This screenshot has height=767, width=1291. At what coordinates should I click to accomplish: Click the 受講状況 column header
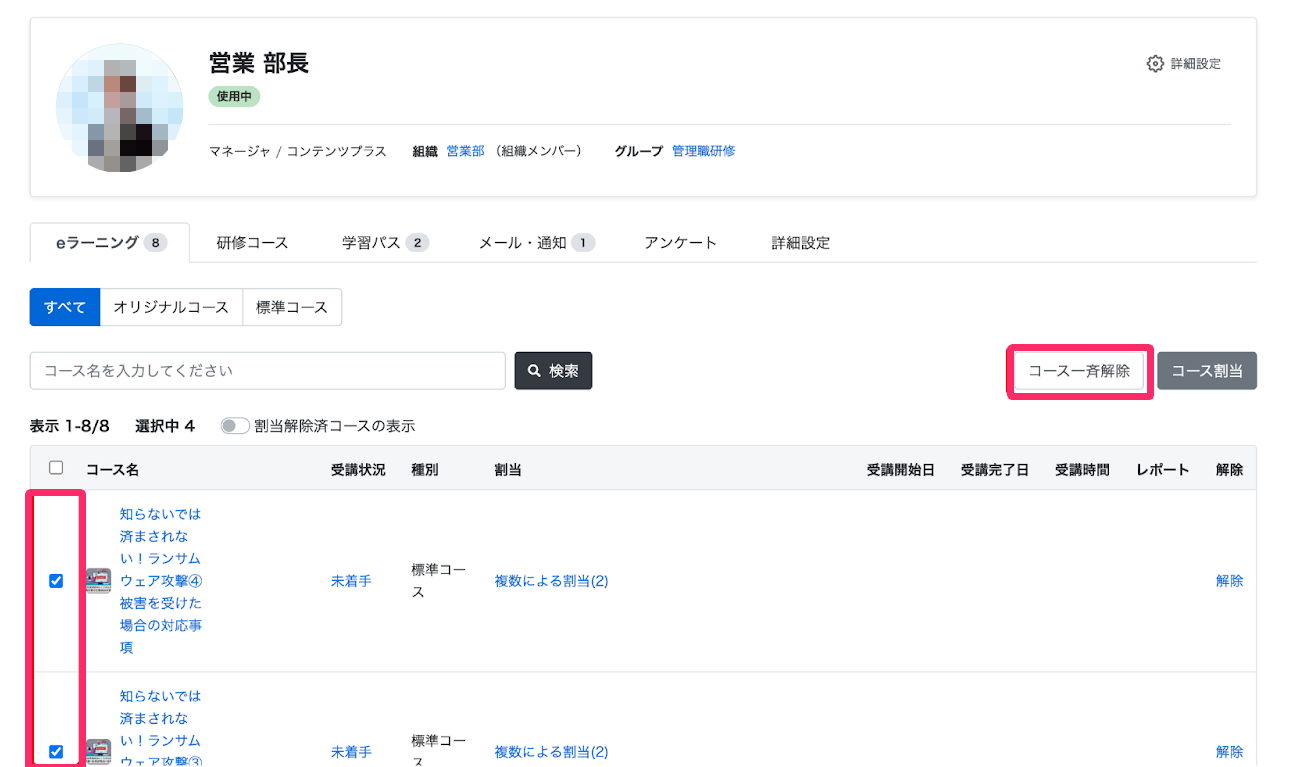[x=358, y=469]
